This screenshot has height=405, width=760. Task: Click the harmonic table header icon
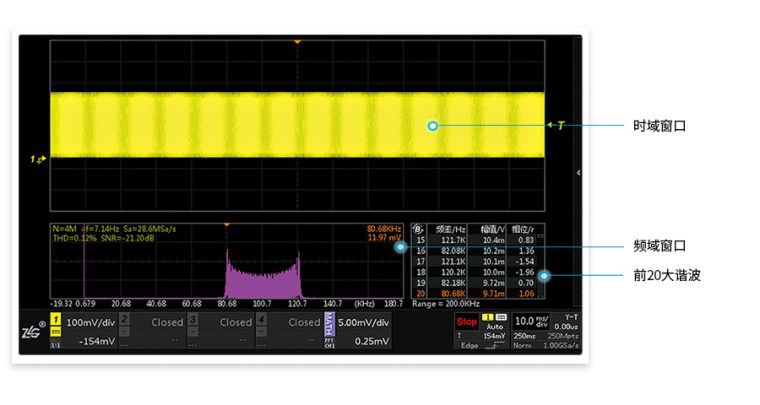pos(418,229)
